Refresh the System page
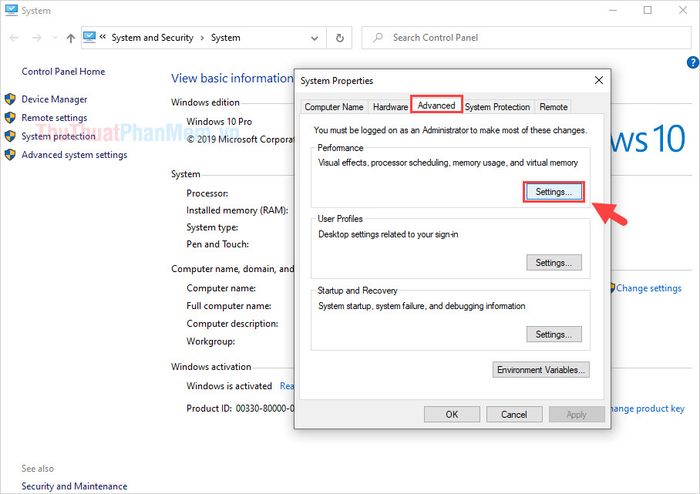The height and width of the screenshot is (494, 700). [x=340, y=38]
